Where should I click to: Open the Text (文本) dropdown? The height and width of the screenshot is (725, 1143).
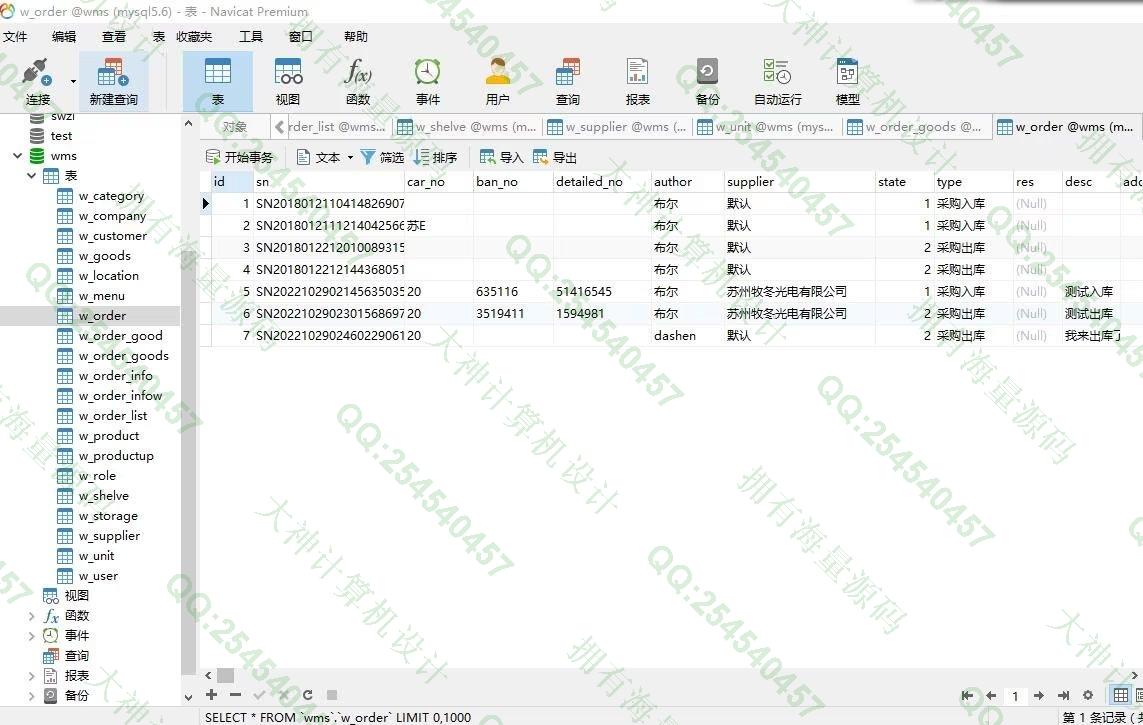[325, 157]
